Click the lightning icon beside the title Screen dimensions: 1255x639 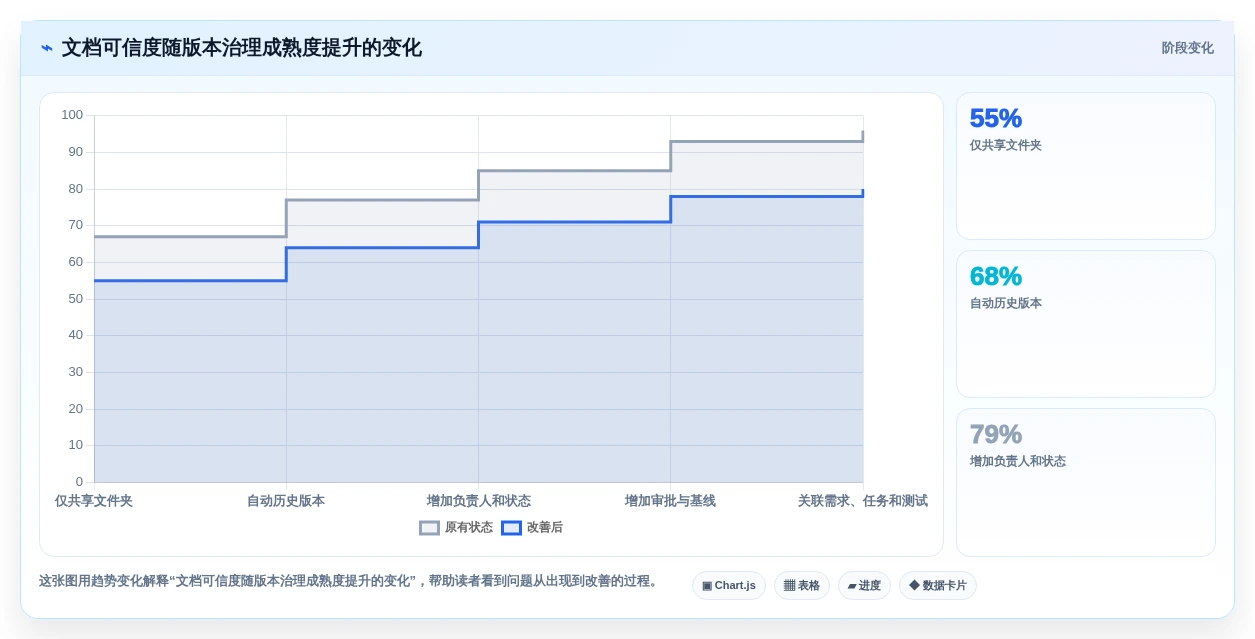point(47,48)
